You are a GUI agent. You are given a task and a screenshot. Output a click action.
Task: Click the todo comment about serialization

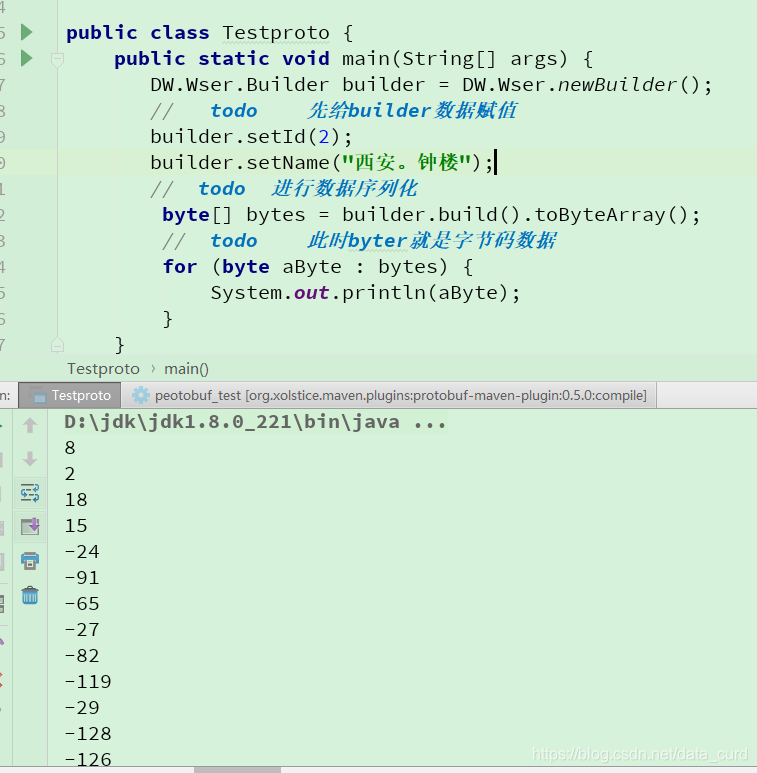pyautogui.click(x=284, y=189)
